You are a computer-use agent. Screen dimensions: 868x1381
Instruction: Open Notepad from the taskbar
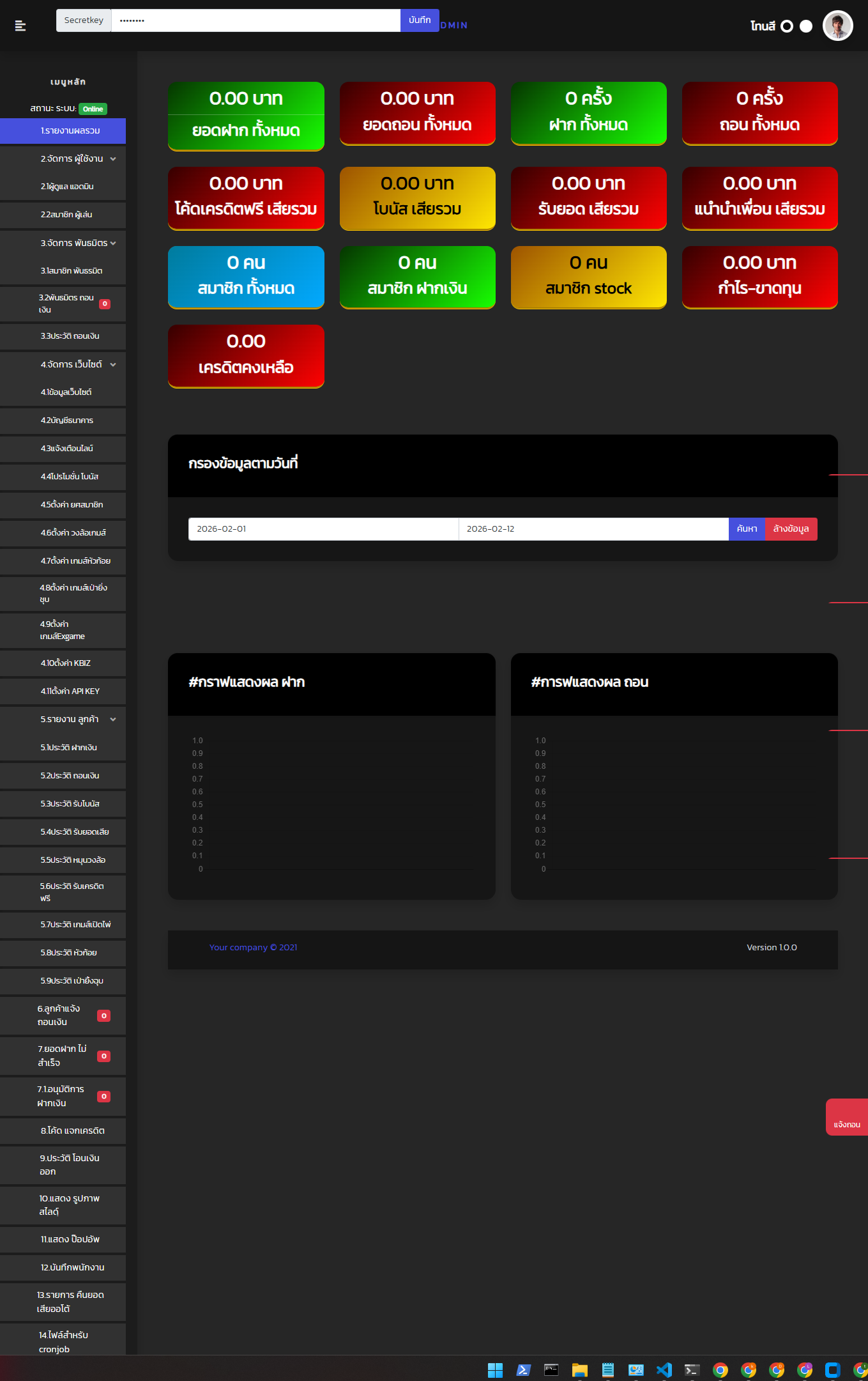coord(607,1369)
